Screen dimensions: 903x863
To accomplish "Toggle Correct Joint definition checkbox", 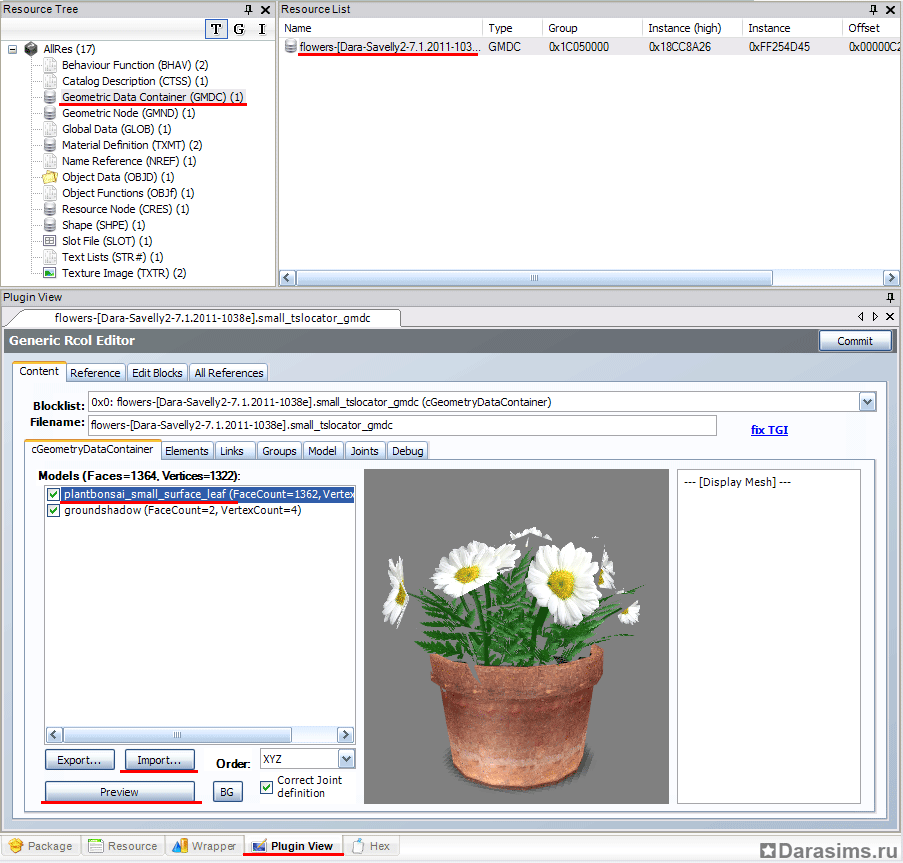I will [266, 787].
